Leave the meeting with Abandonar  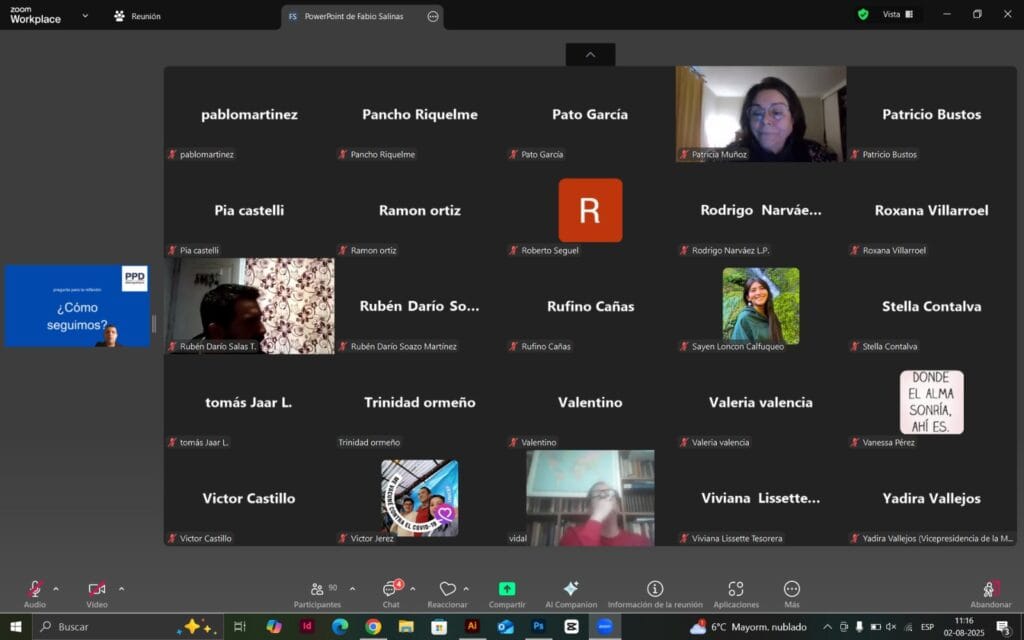991,594
